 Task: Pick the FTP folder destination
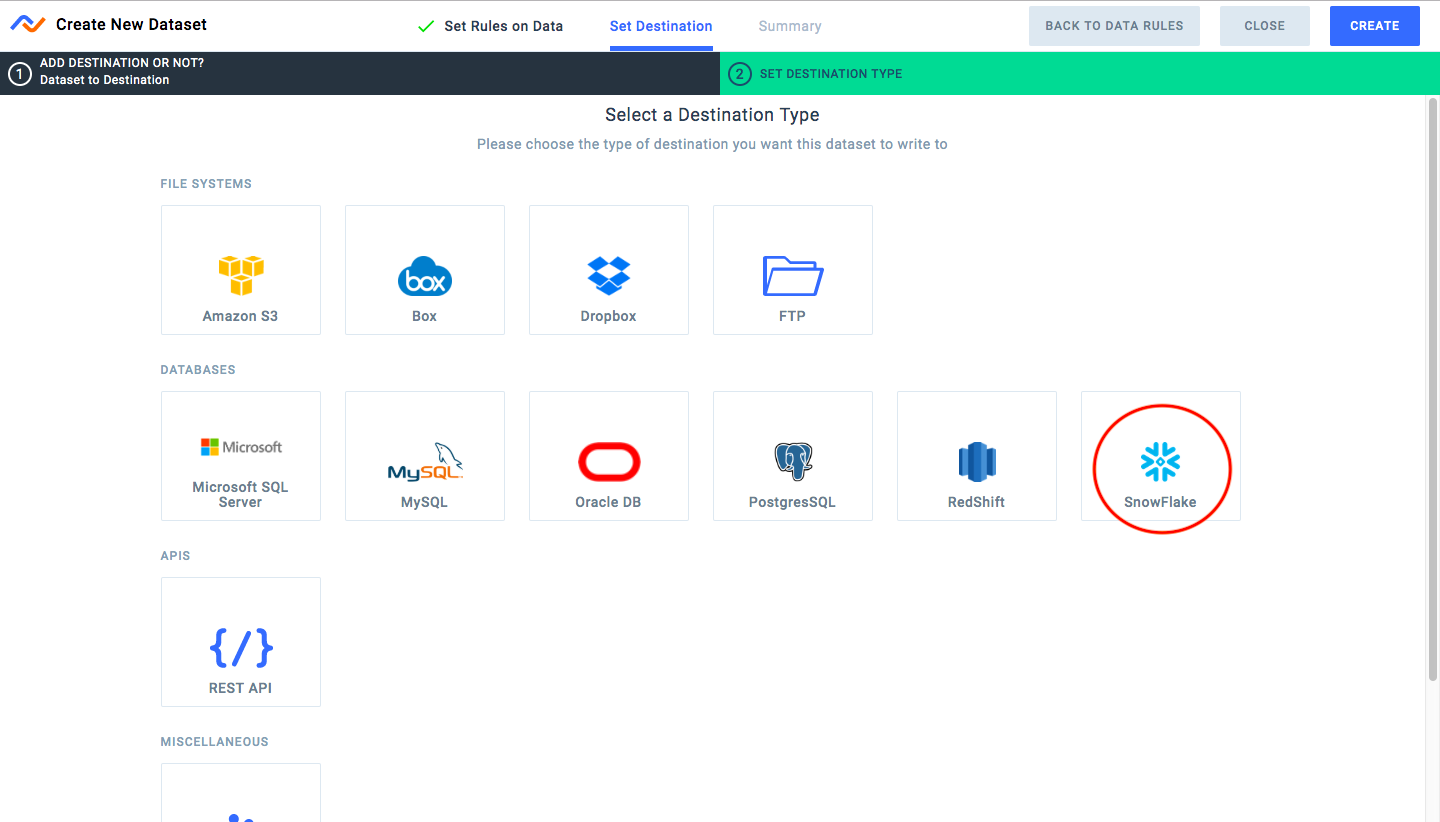coord(793,270)
